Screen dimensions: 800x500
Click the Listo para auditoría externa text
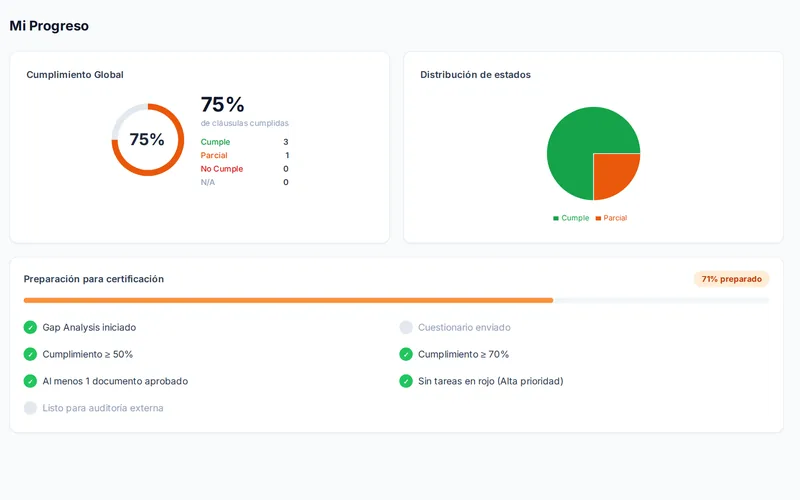pos(103,408)
